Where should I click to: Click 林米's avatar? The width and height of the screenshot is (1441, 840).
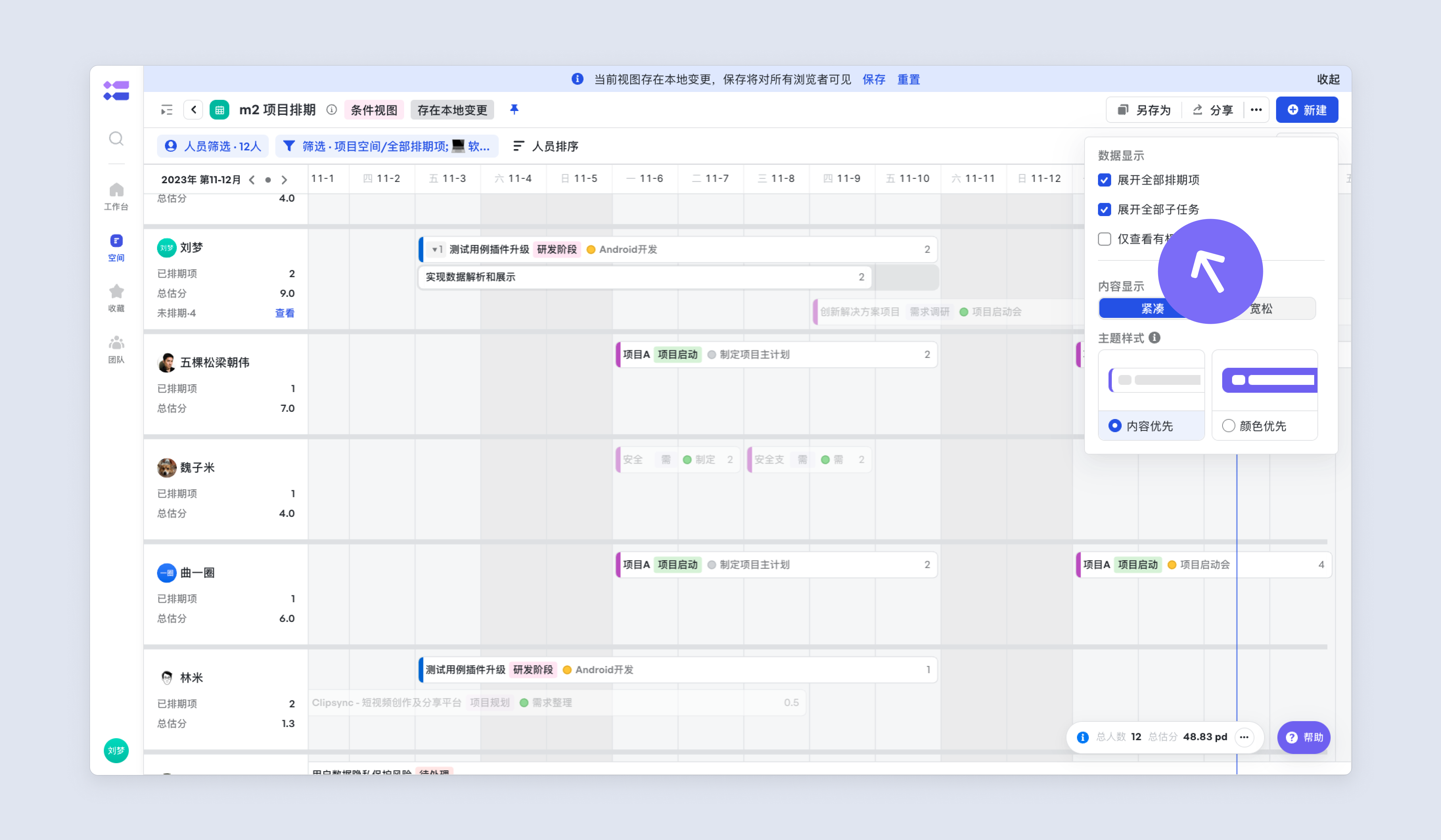(x=166, y=678)
